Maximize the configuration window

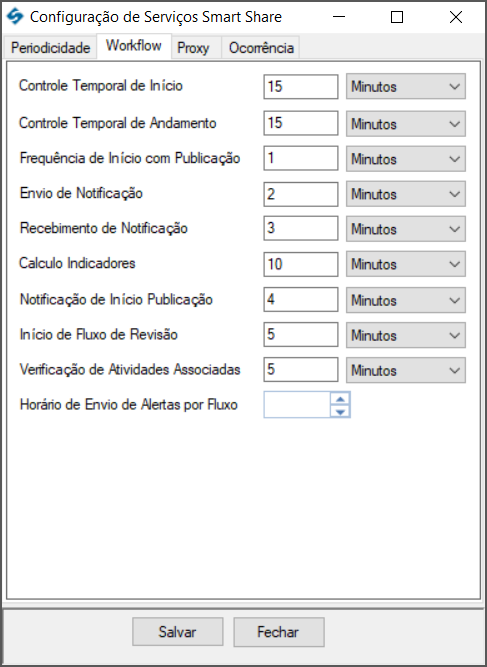397,17
